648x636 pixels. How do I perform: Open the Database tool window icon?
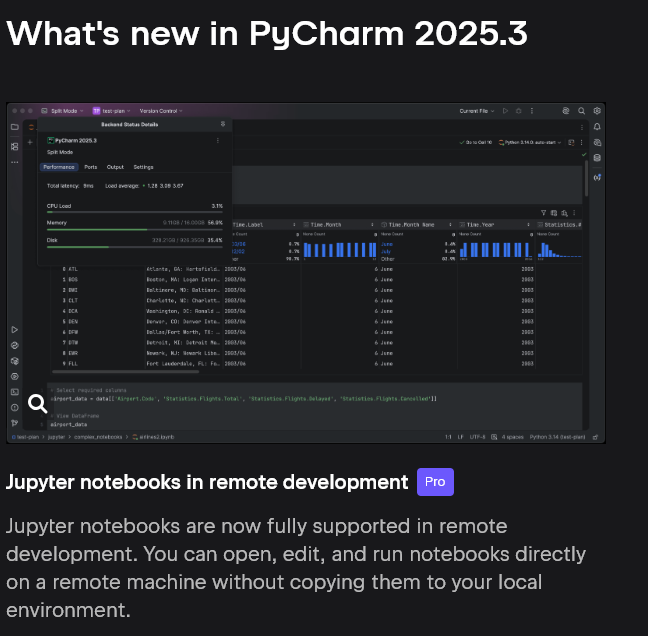coord(597,158)
